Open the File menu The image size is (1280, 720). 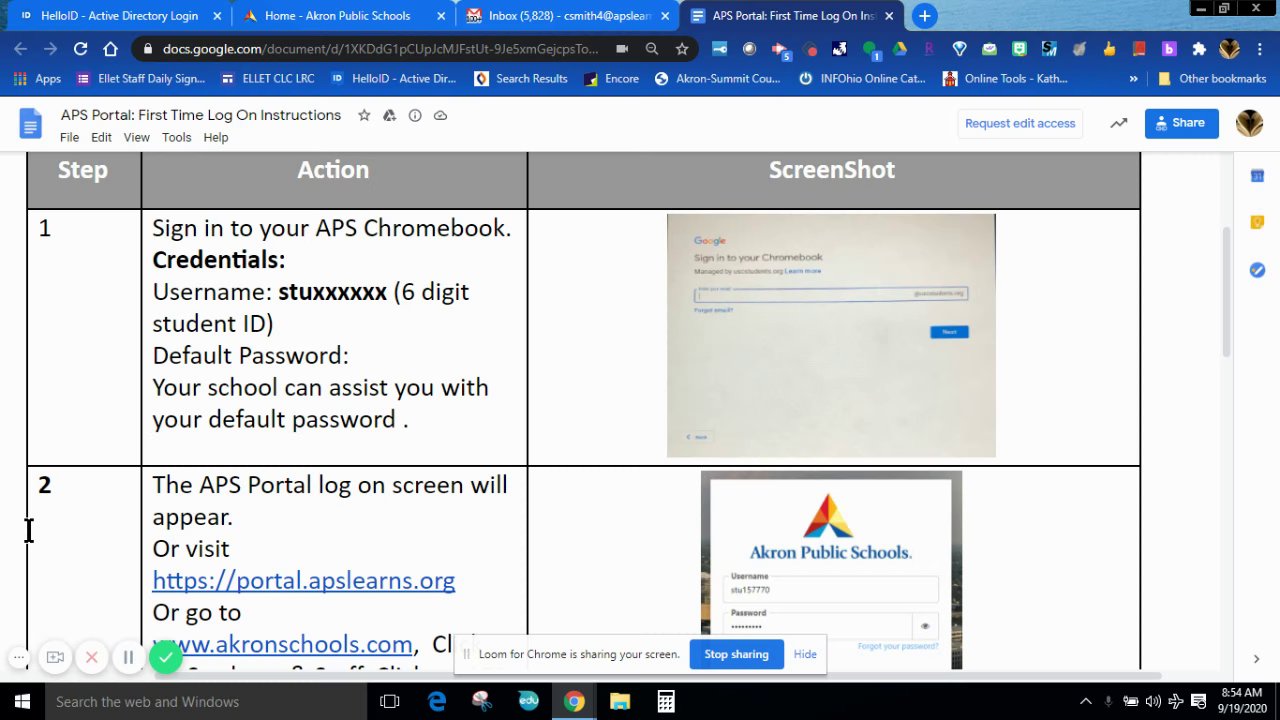coord(69,137)
